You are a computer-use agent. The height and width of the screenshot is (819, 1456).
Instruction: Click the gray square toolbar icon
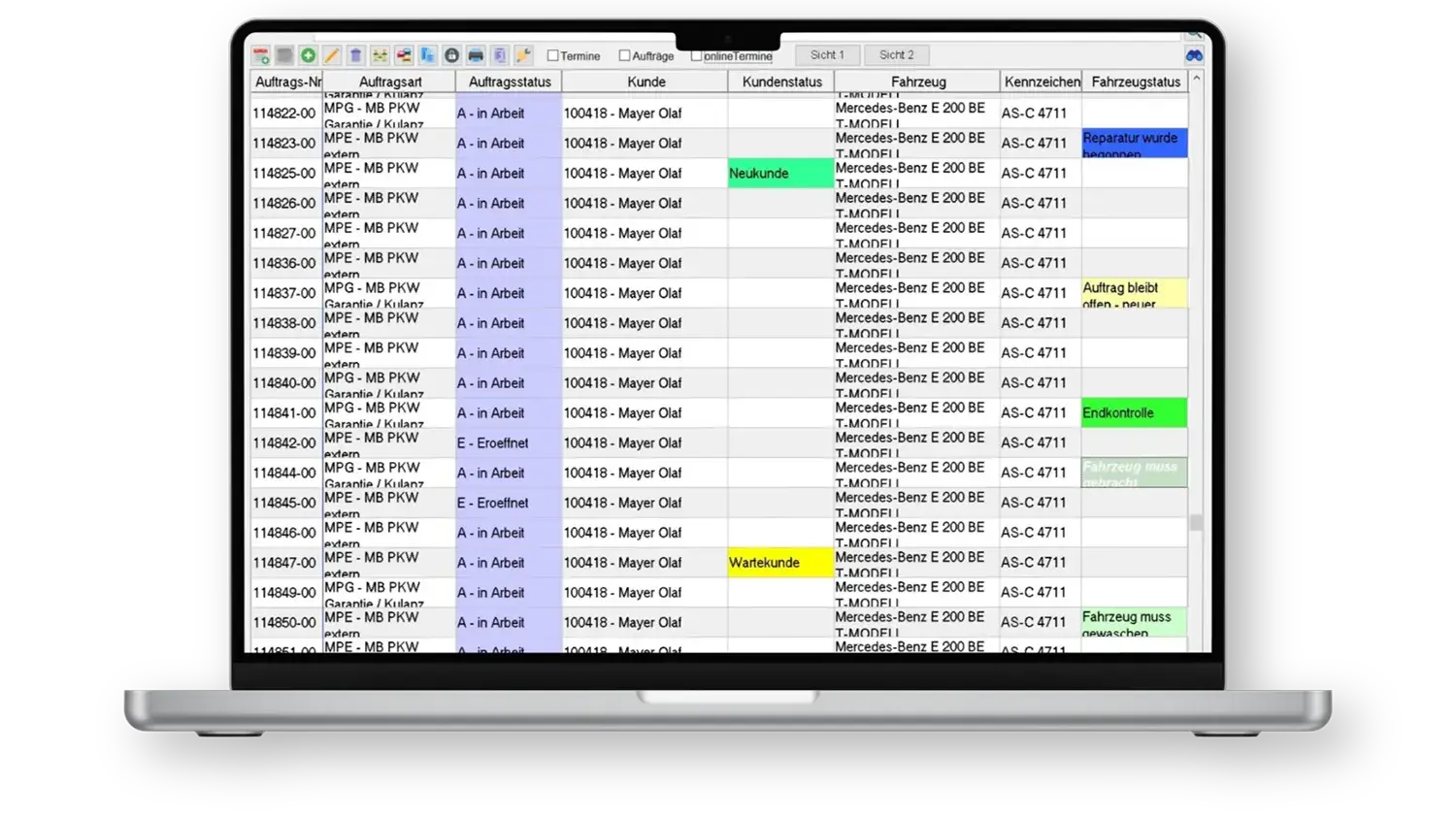(x=284, y=55)
